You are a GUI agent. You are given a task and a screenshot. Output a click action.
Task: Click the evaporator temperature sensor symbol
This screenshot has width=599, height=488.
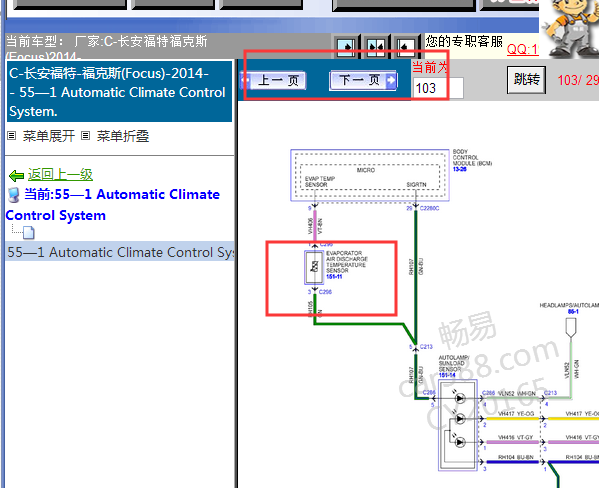tap(314, 267)
